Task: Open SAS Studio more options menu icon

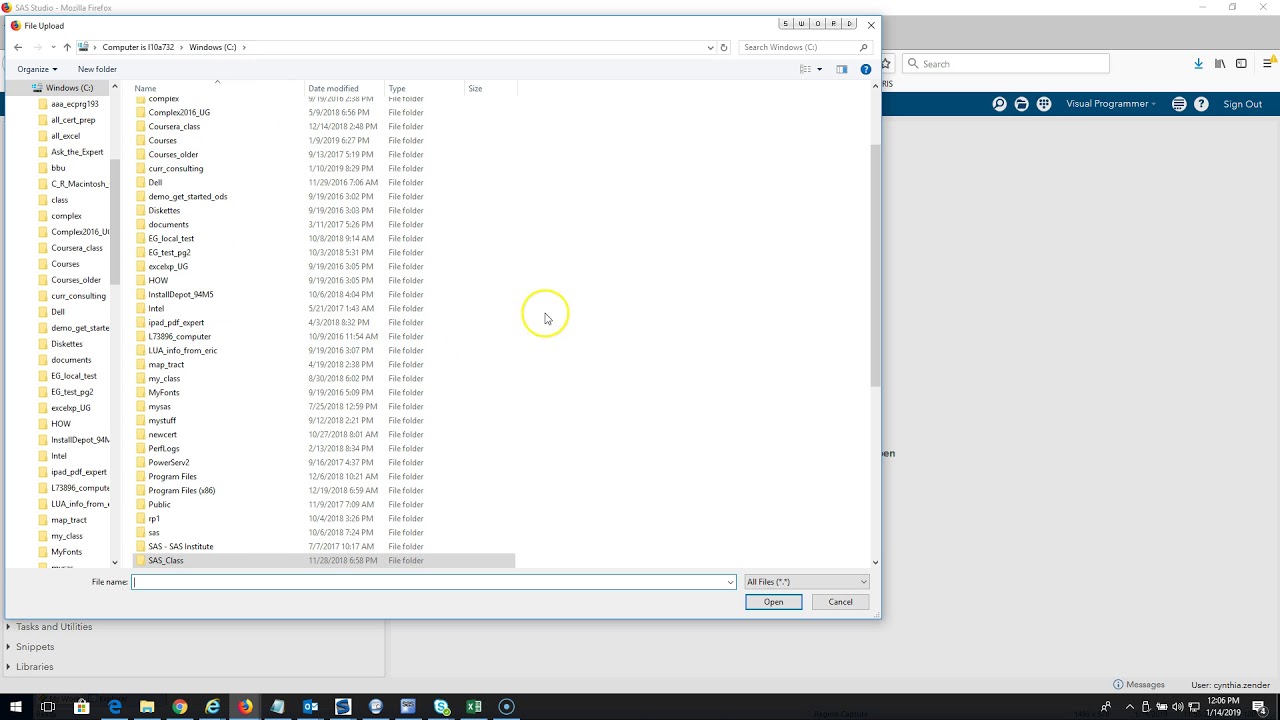Action: pyautogui.click(x=1179, y=104)
